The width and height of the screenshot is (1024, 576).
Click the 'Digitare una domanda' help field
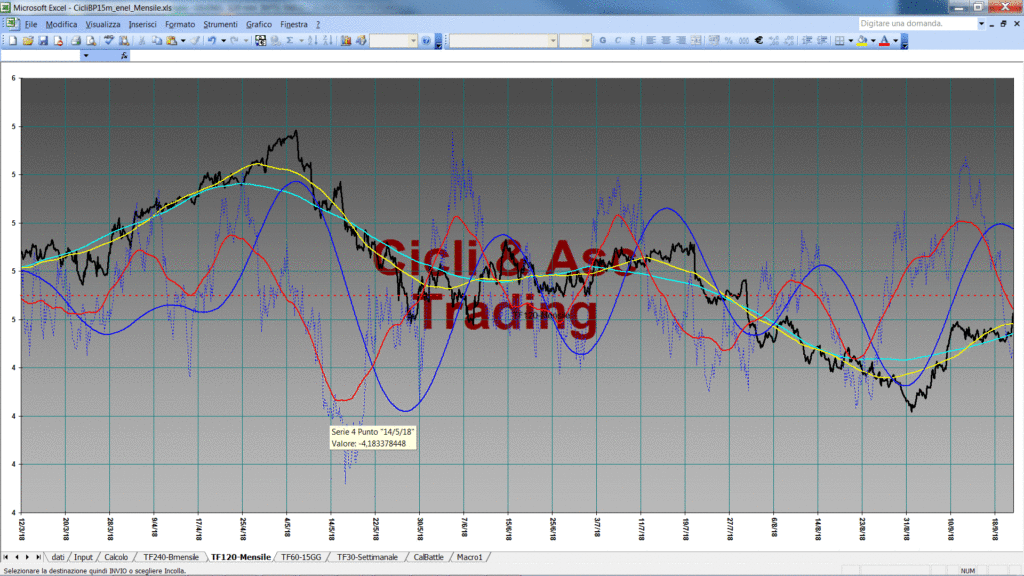click(917, 24)
